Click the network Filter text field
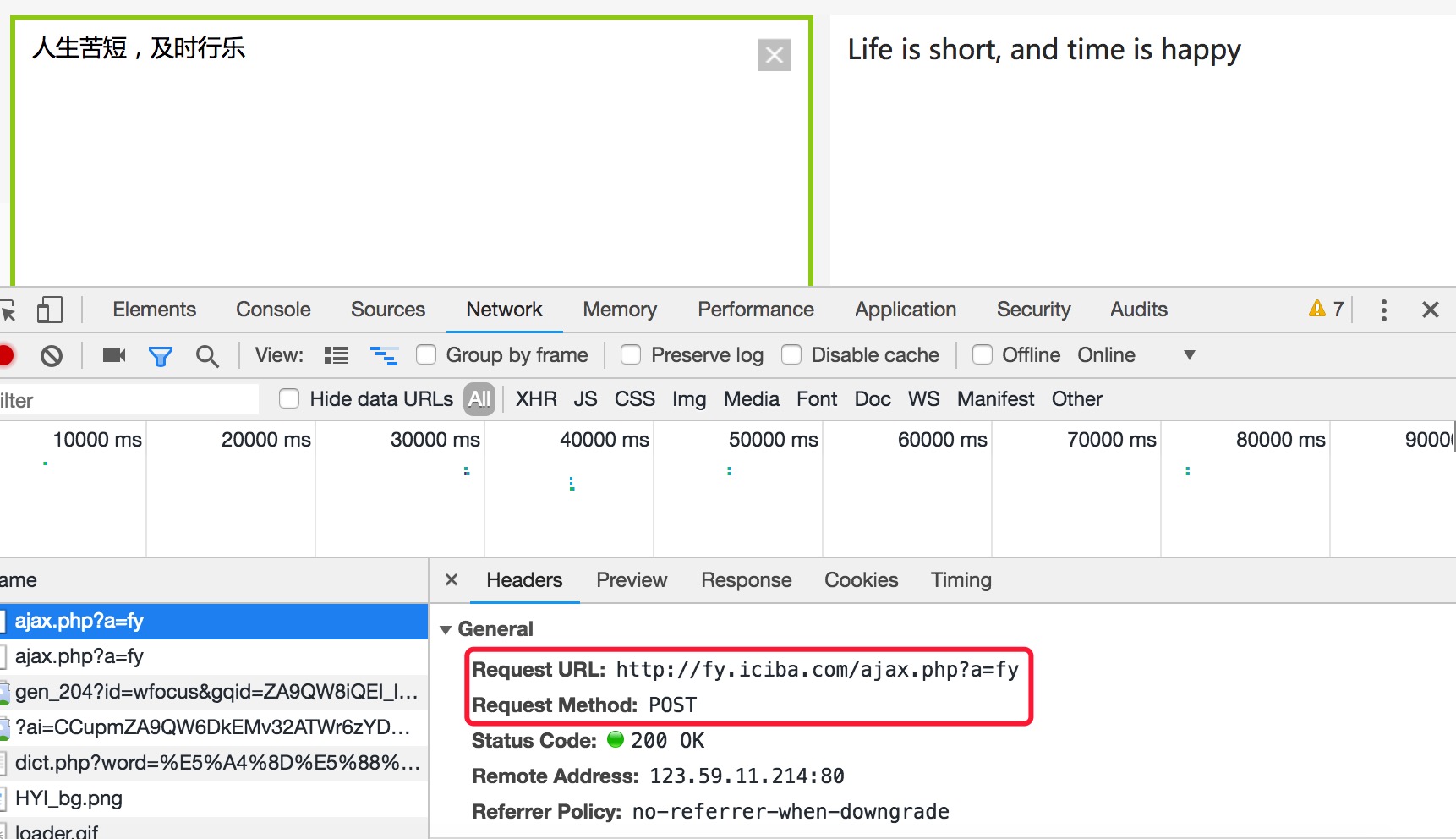 point(129,400)
